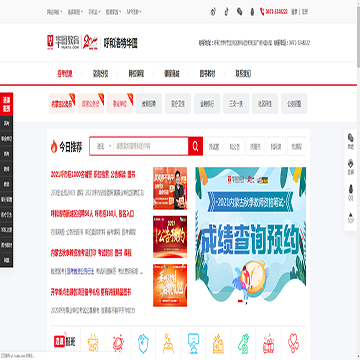Click the 公安招警 category button
360x360 pixels.
[294, 104]
